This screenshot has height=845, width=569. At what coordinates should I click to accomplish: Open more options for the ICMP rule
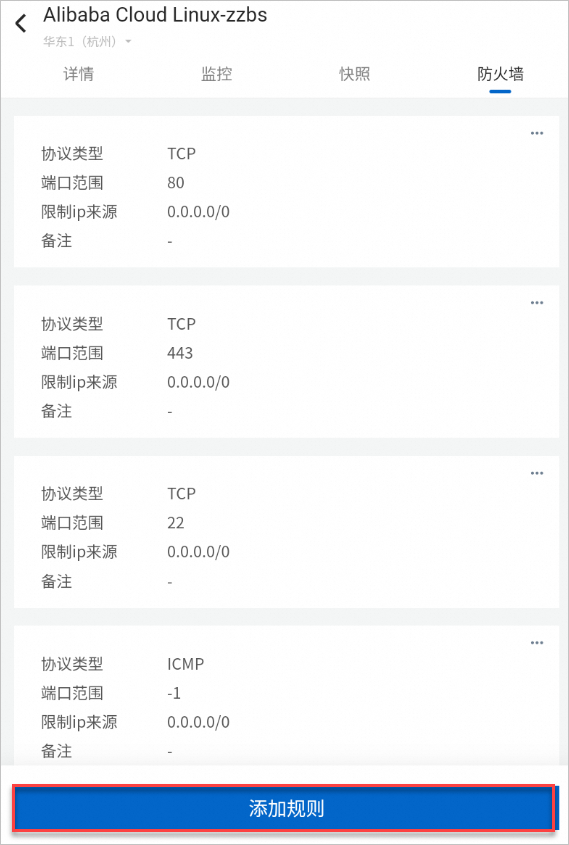[x=537, y=642]
